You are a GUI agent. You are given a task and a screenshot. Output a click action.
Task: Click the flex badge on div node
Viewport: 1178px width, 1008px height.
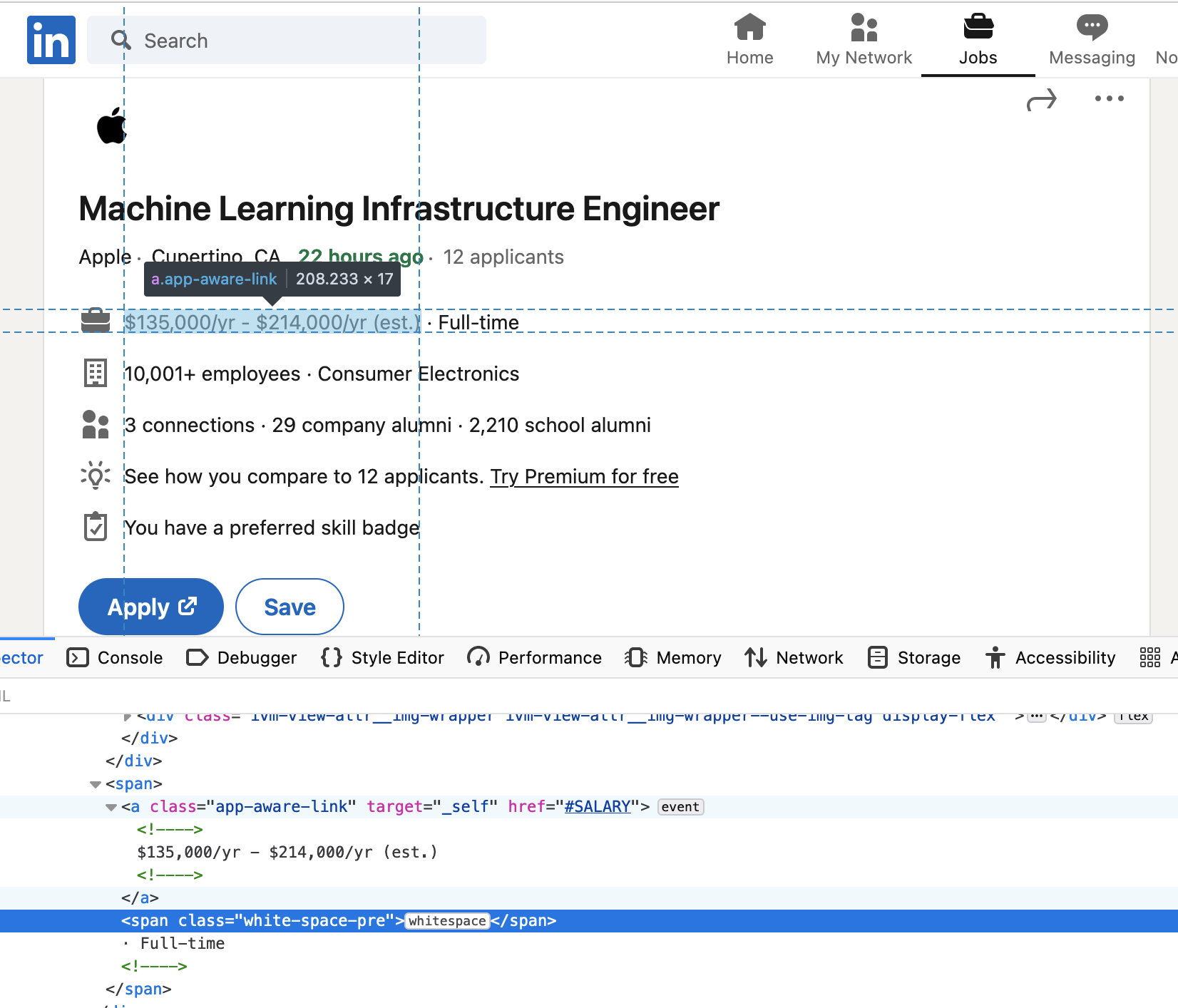(x=1133, y=716)
